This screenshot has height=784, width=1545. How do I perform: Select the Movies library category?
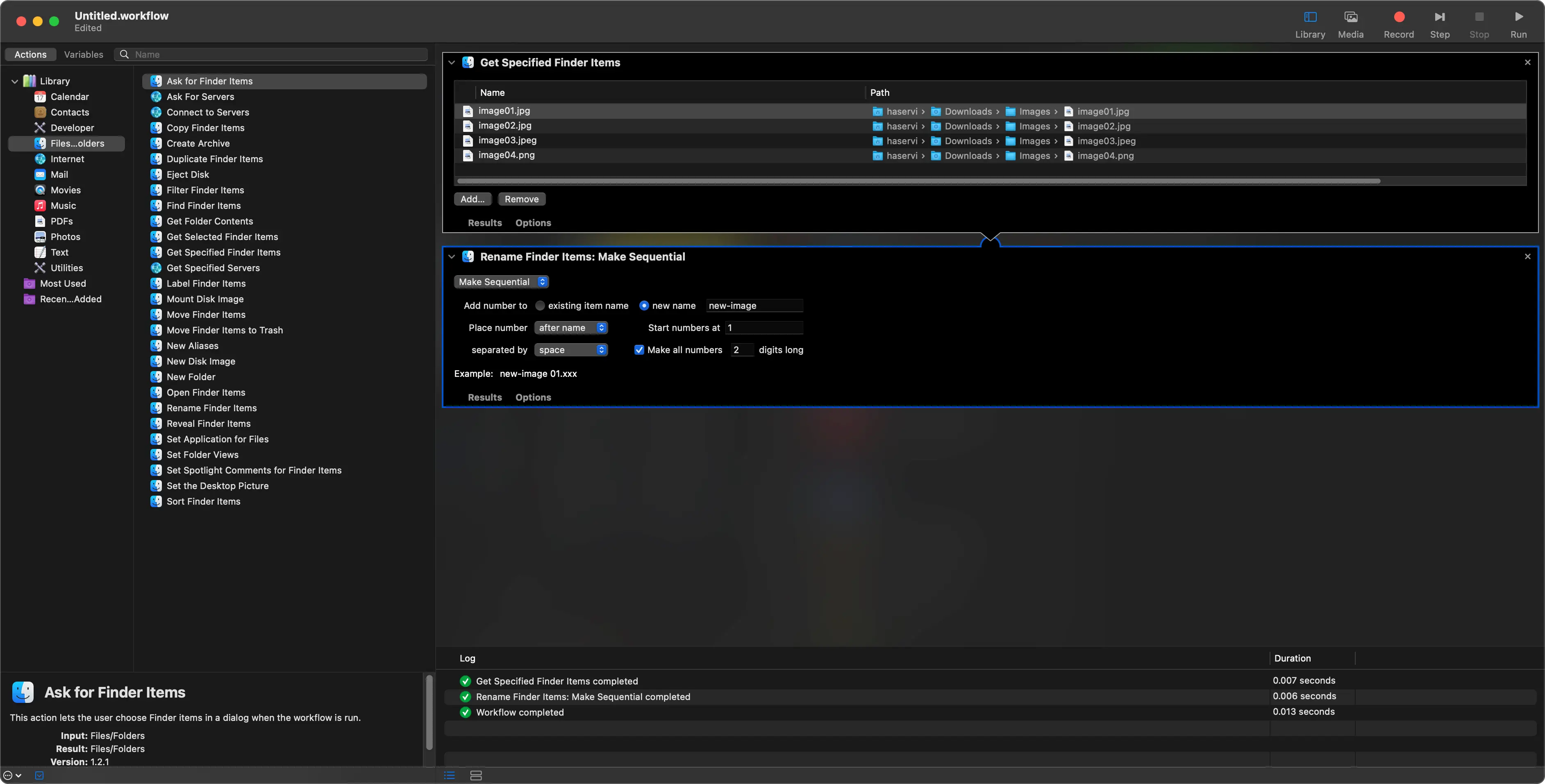pyautogui.click(x=66, y=190)
